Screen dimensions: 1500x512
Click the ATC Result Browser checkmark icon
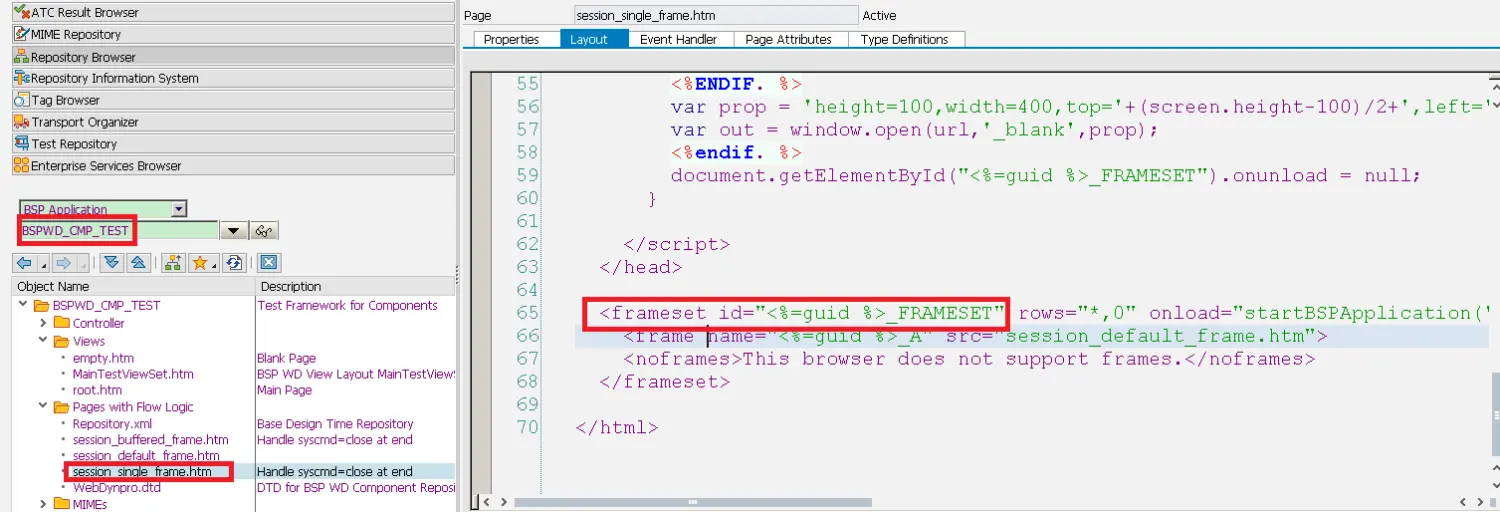pyautogui.click(x=22, y=12)
